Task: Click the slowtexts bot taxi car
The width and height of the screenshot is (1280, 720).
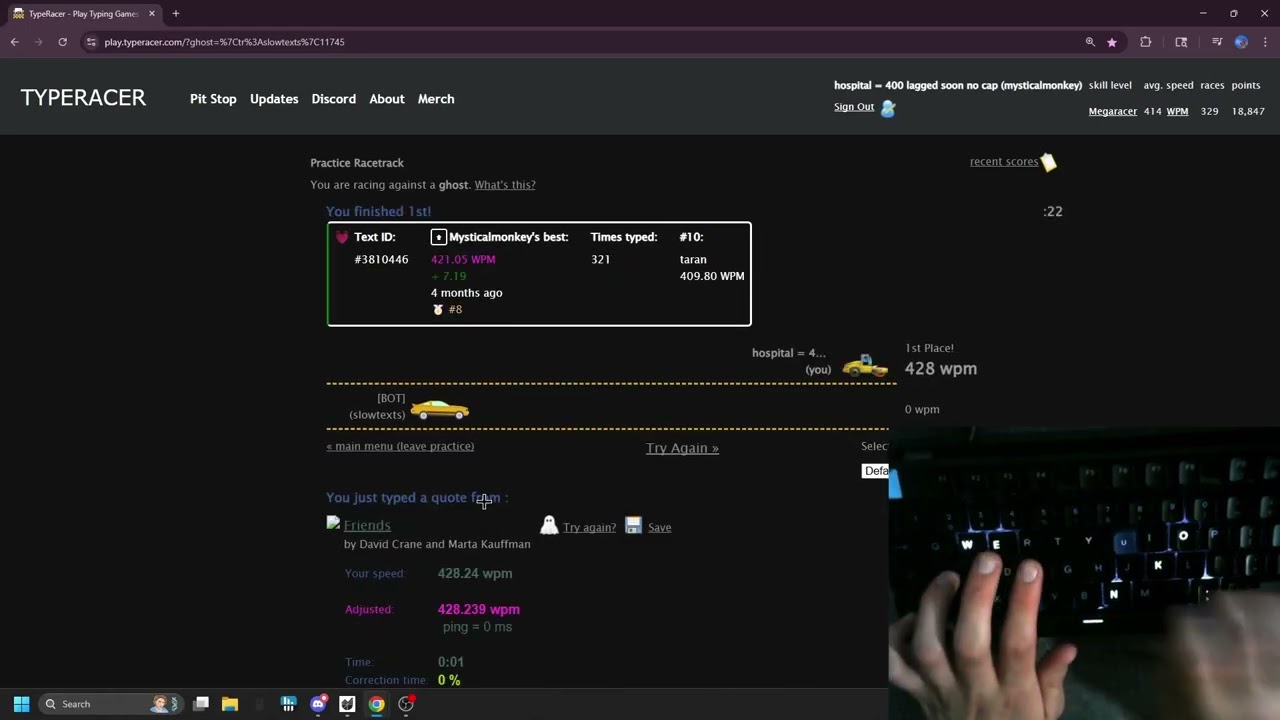Action: point(440,409)
